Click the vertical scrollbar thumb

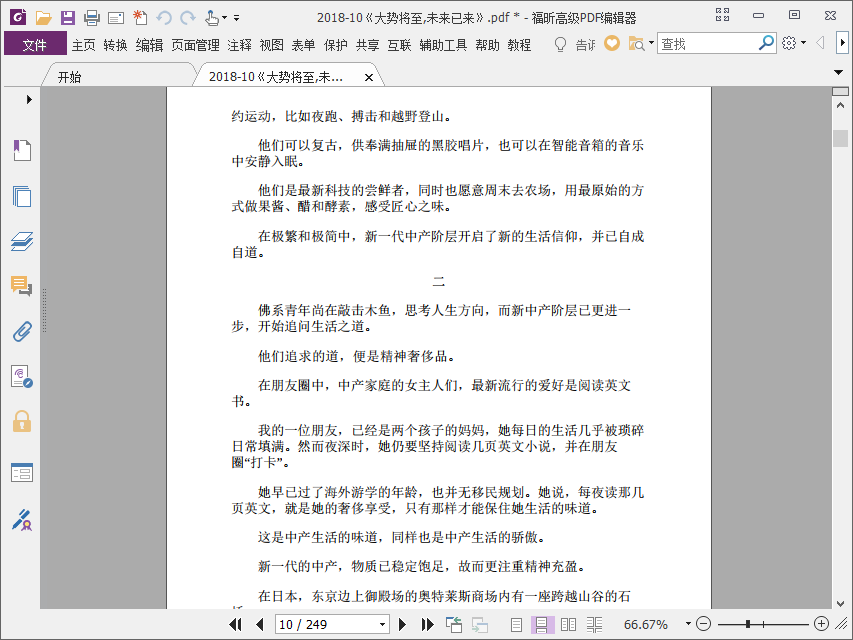(x=840, y=138)
